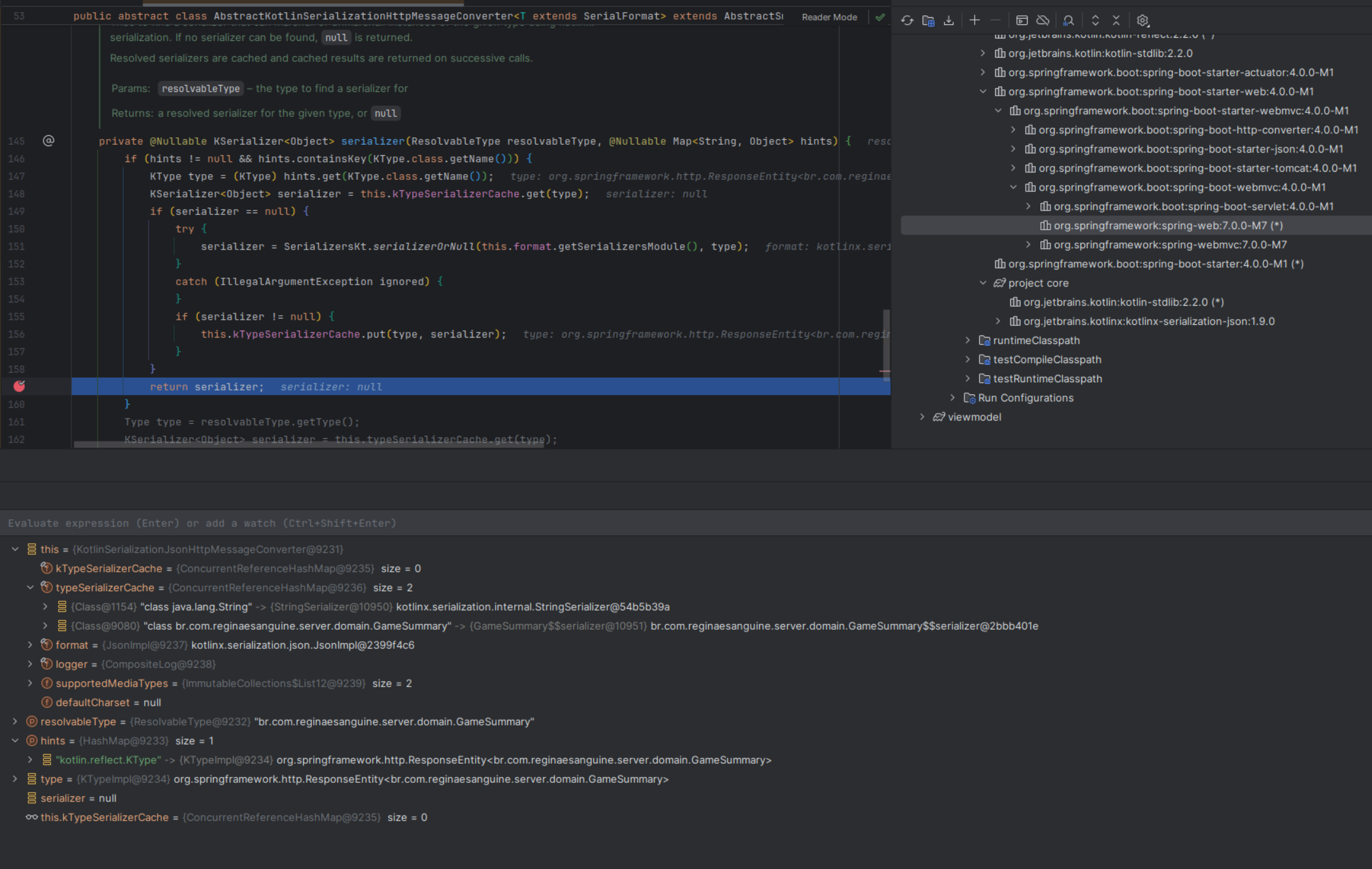Click Reader Mode in editor header
Image resolution: width=1372 pixels, height=869 pixels.
pos(829,17)
